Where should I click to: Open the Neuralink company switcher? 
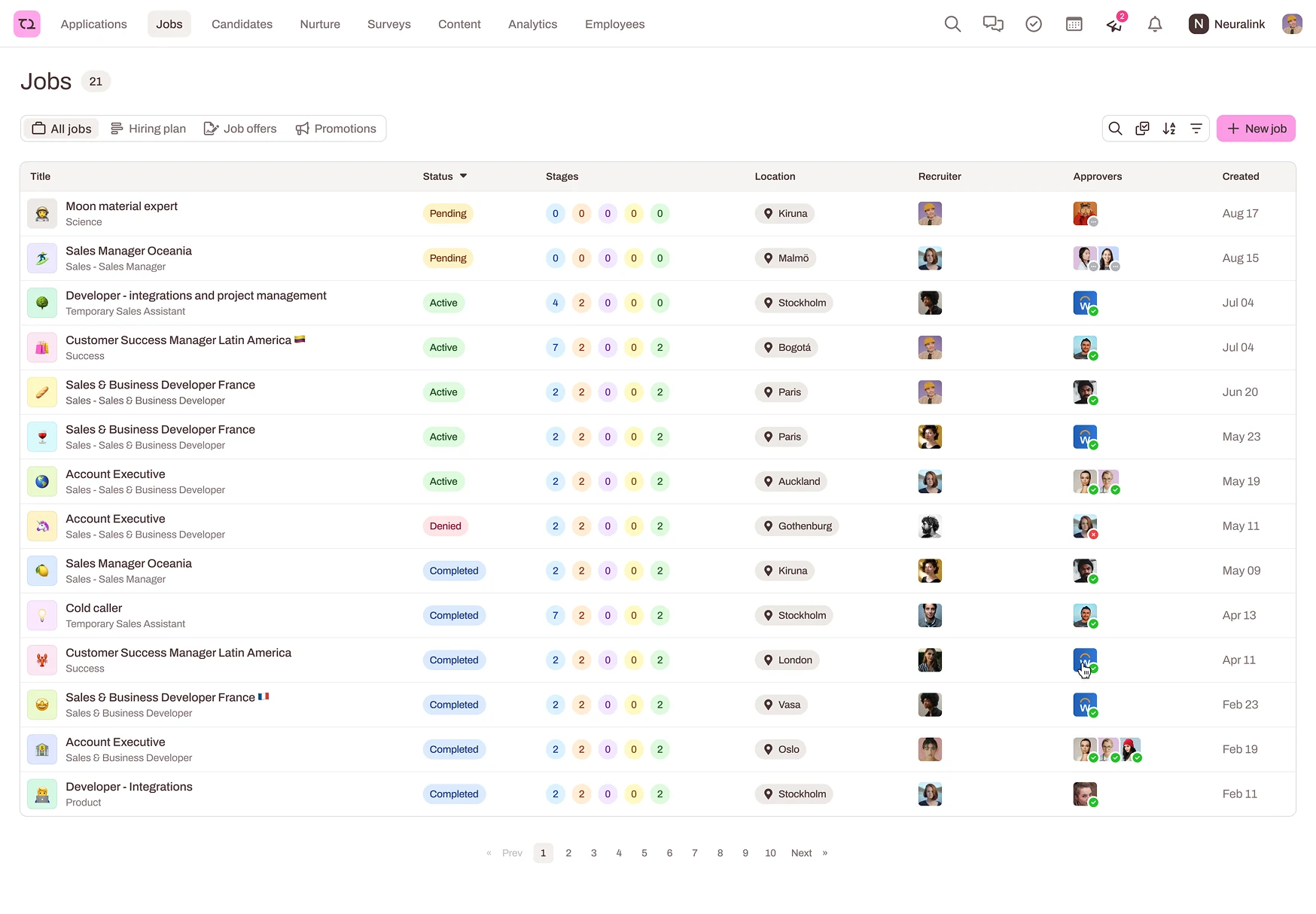click(1226, 24)
